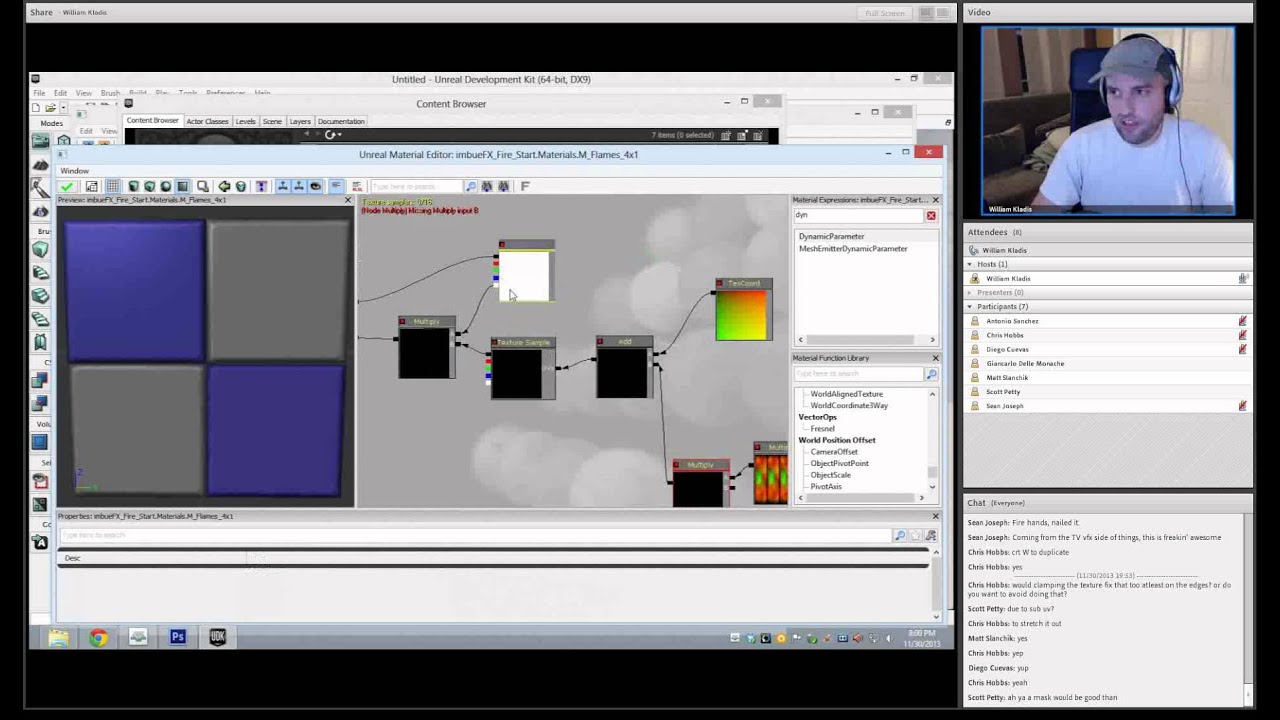The height and width of the screenshot is (720, 1280).
Task: Close the Properties panel
Action: point(935,516)
